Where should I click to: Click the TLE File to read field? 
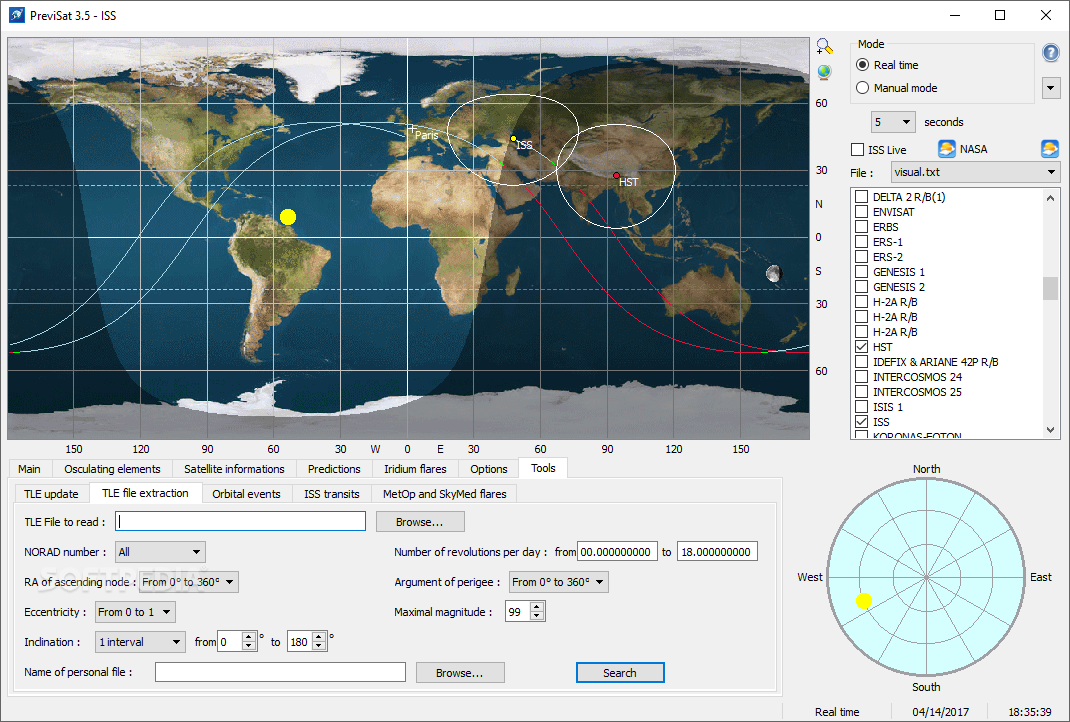[x=240, y=521]
